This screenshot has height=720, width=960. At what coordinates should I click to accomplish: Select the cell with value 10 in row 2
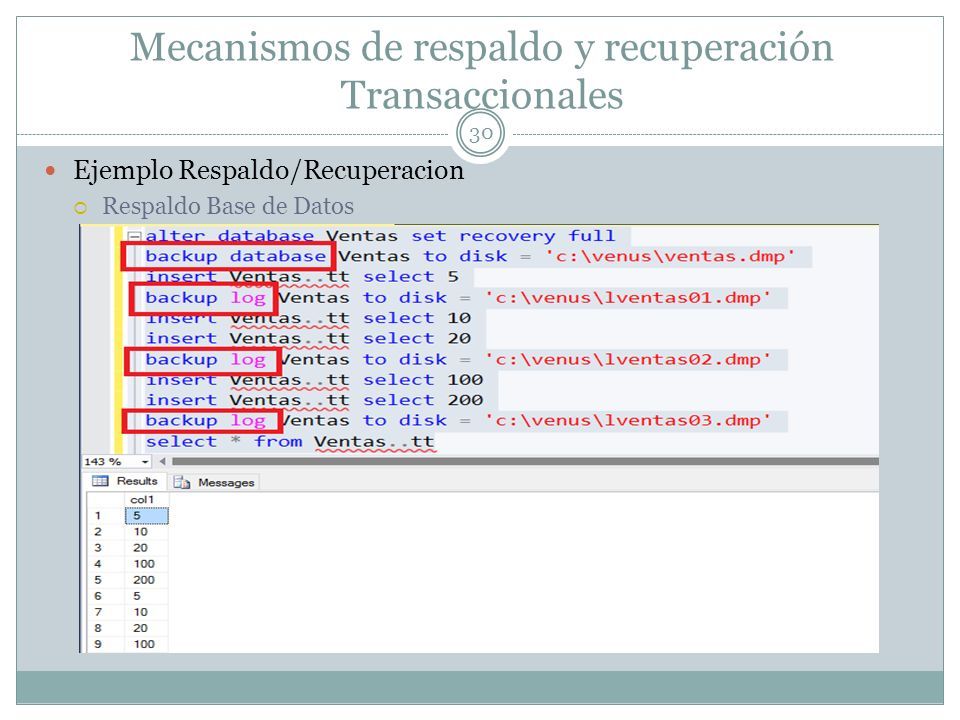(x=146, y=531)
